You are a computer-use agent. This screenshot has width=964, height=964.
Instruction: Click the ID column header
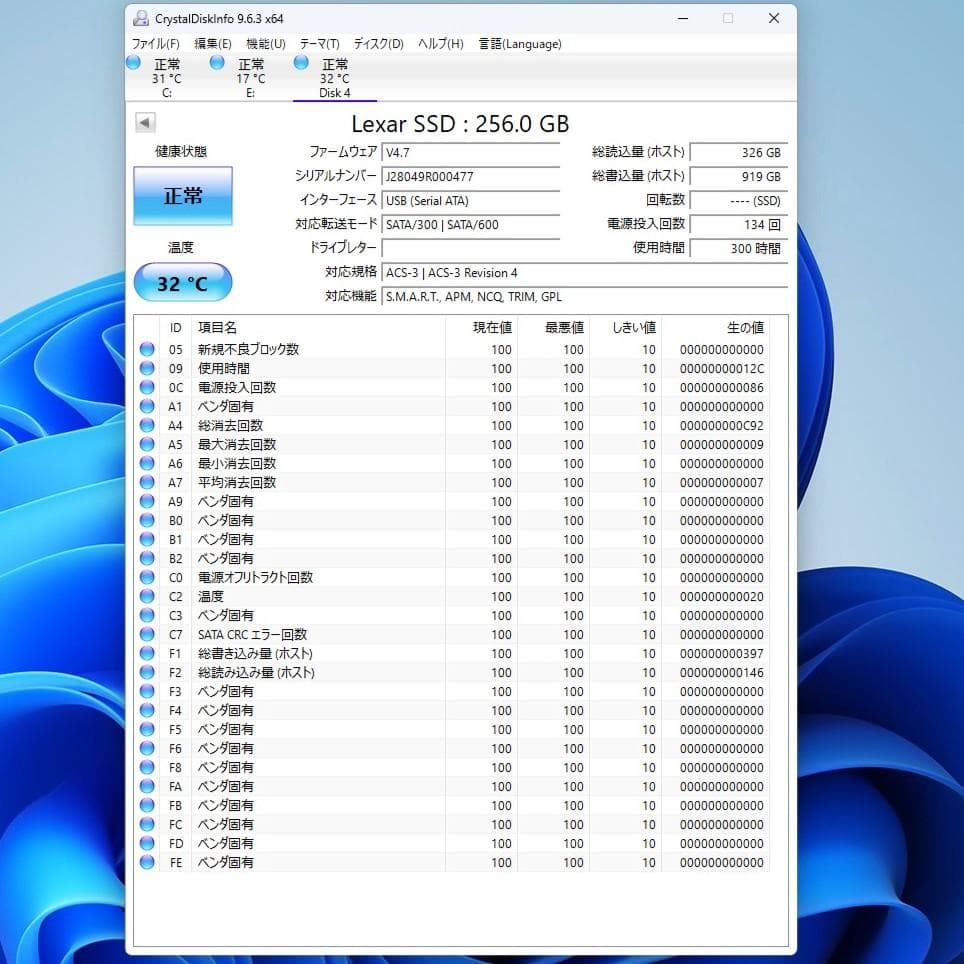click(176, 328)
